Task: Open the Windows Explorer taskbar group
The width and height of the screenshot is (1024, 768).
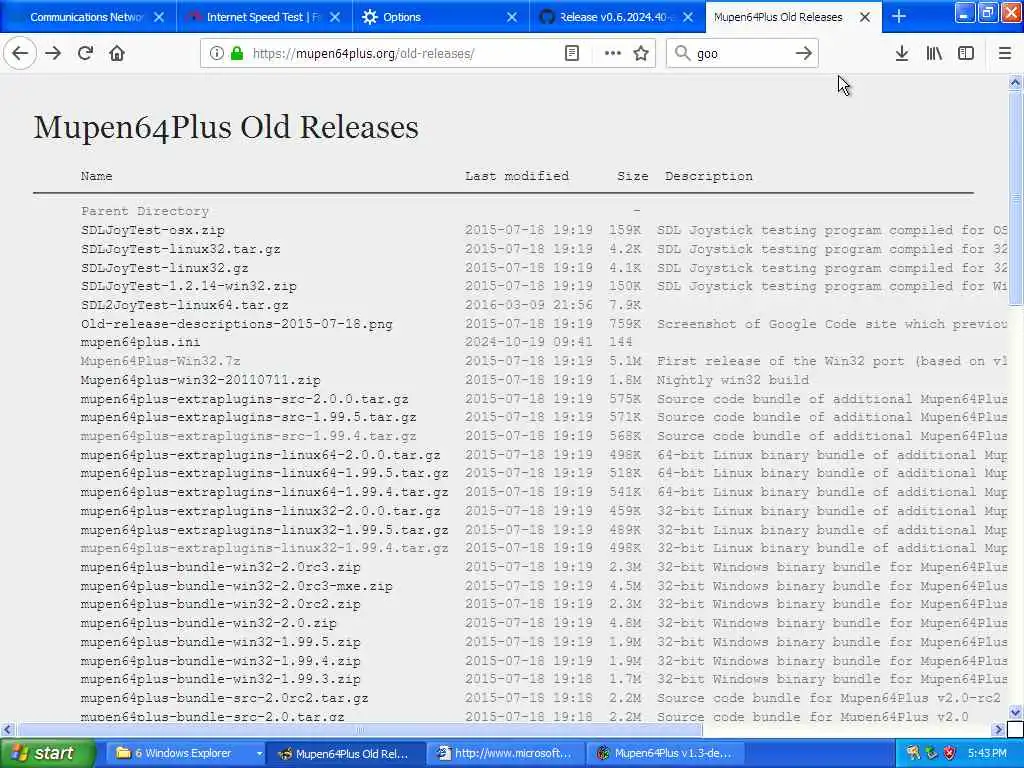Action: (x=186, y=753)
